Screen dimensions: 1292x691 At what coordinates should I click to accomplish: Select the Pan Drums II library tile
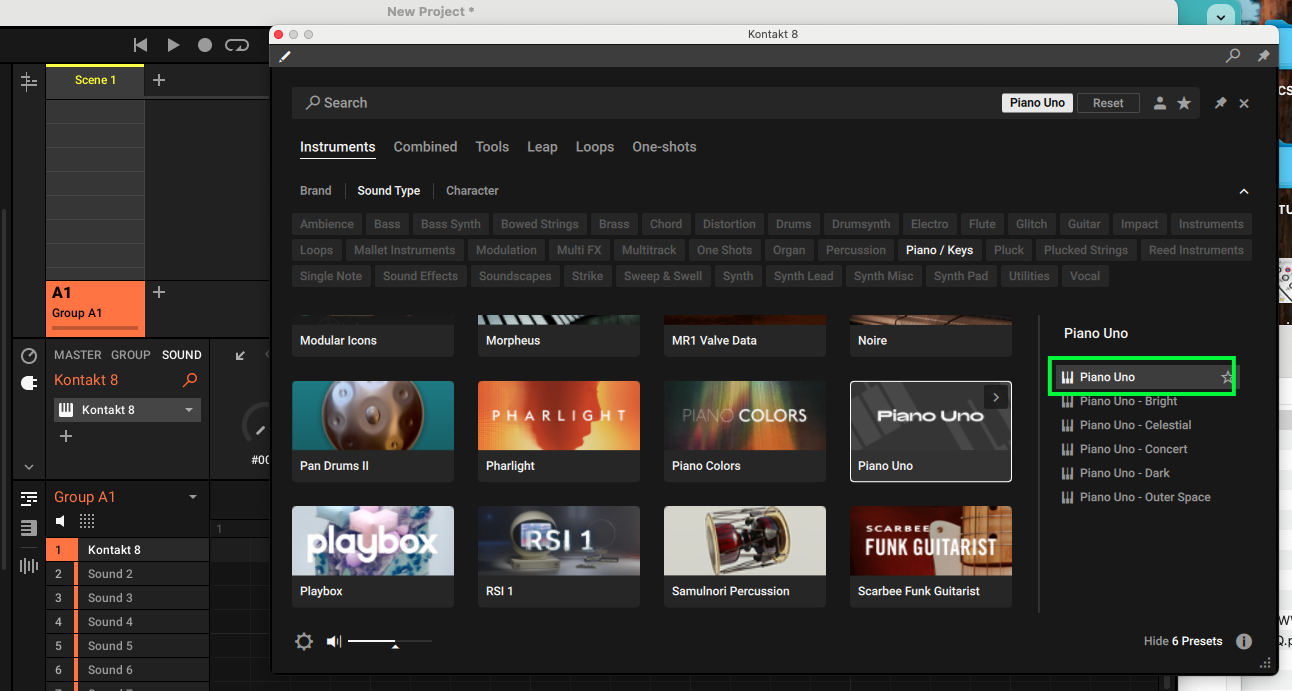point(373,431)
